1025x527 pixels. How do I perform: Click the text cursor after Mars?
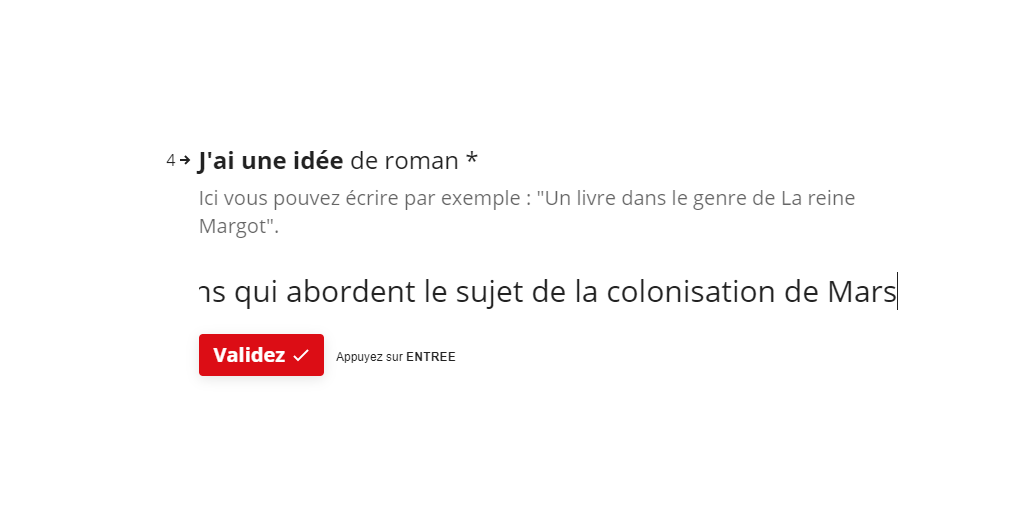pos(898,292)
